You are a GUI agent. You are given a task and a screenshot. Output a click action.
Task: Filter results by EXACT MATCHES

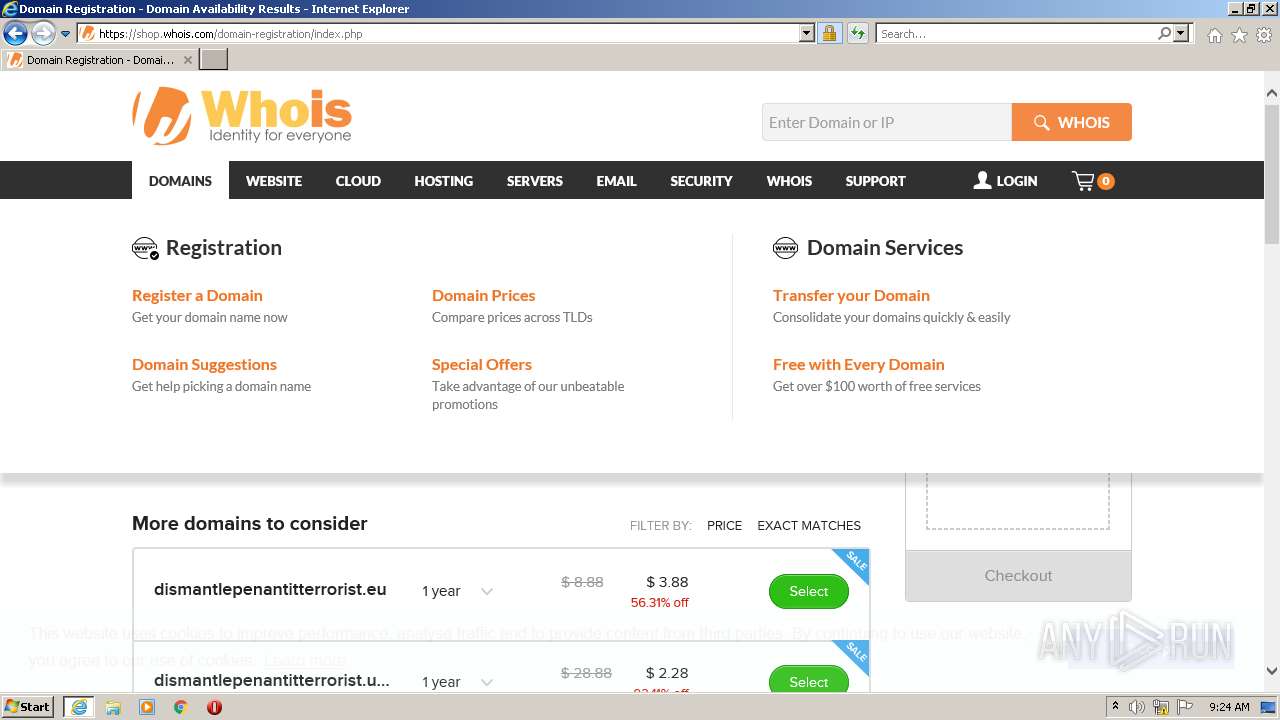click(x=809, y=525)
